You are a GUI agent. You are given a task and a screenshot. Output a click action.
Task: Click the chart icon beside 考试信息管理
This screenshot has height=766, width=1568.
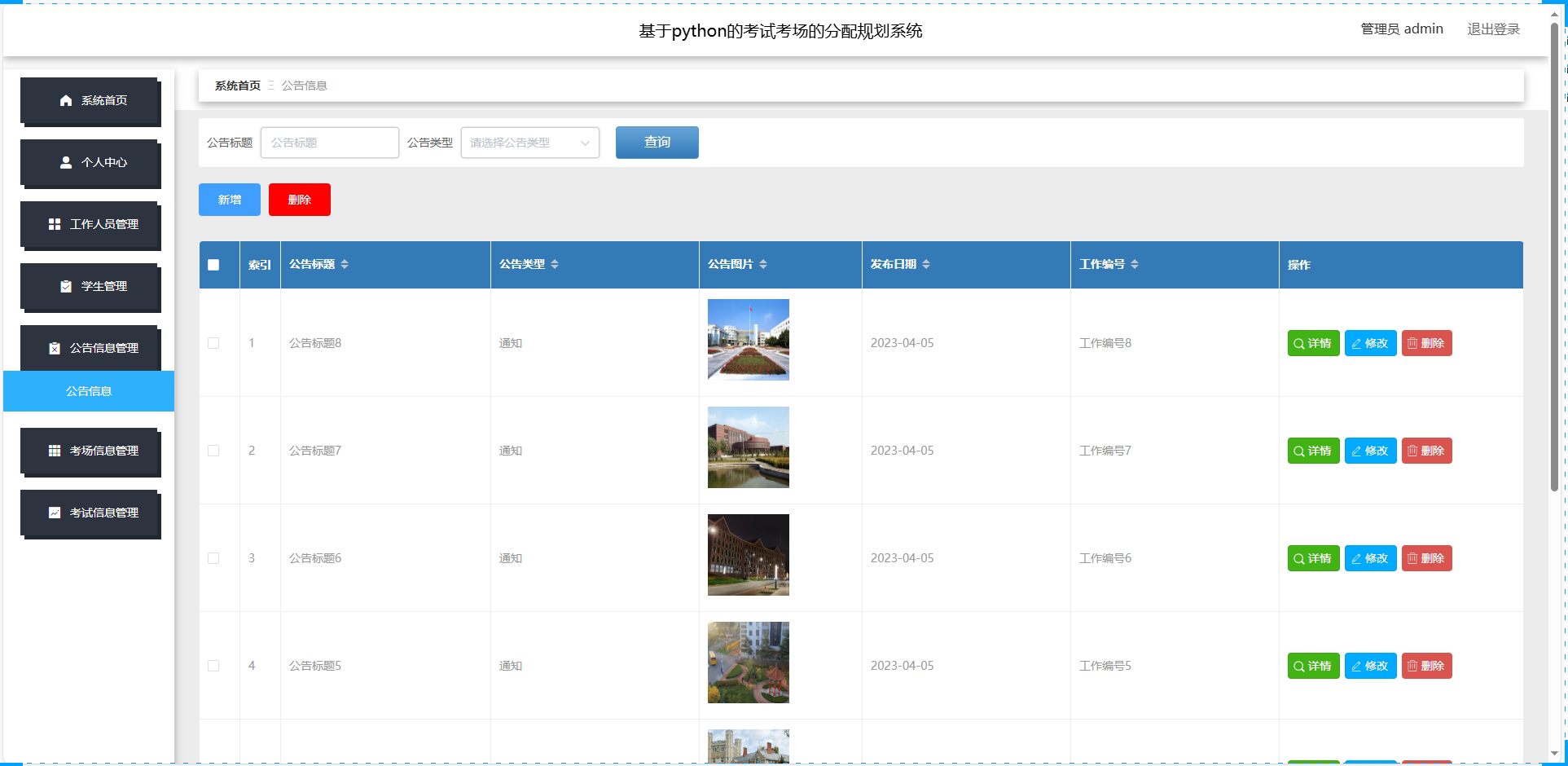tap(55, 513)
